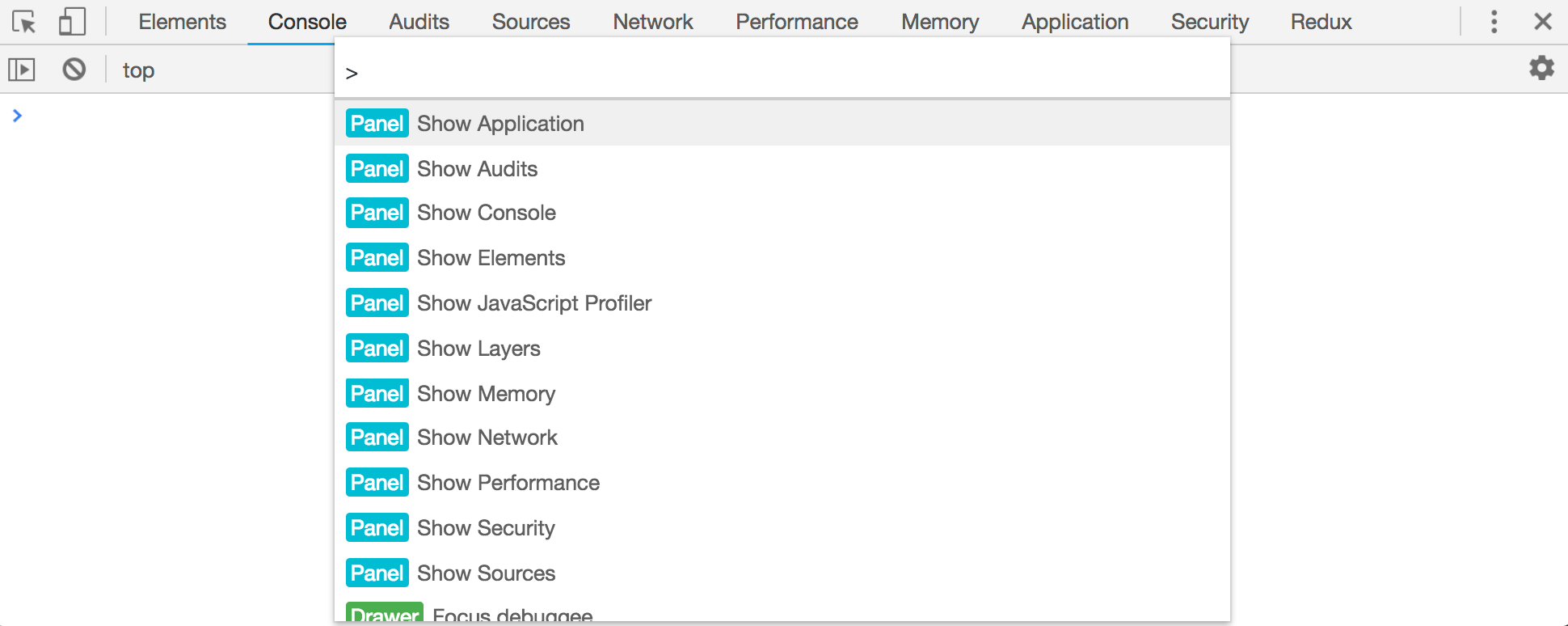Run the Show Network command

point(782,438)
